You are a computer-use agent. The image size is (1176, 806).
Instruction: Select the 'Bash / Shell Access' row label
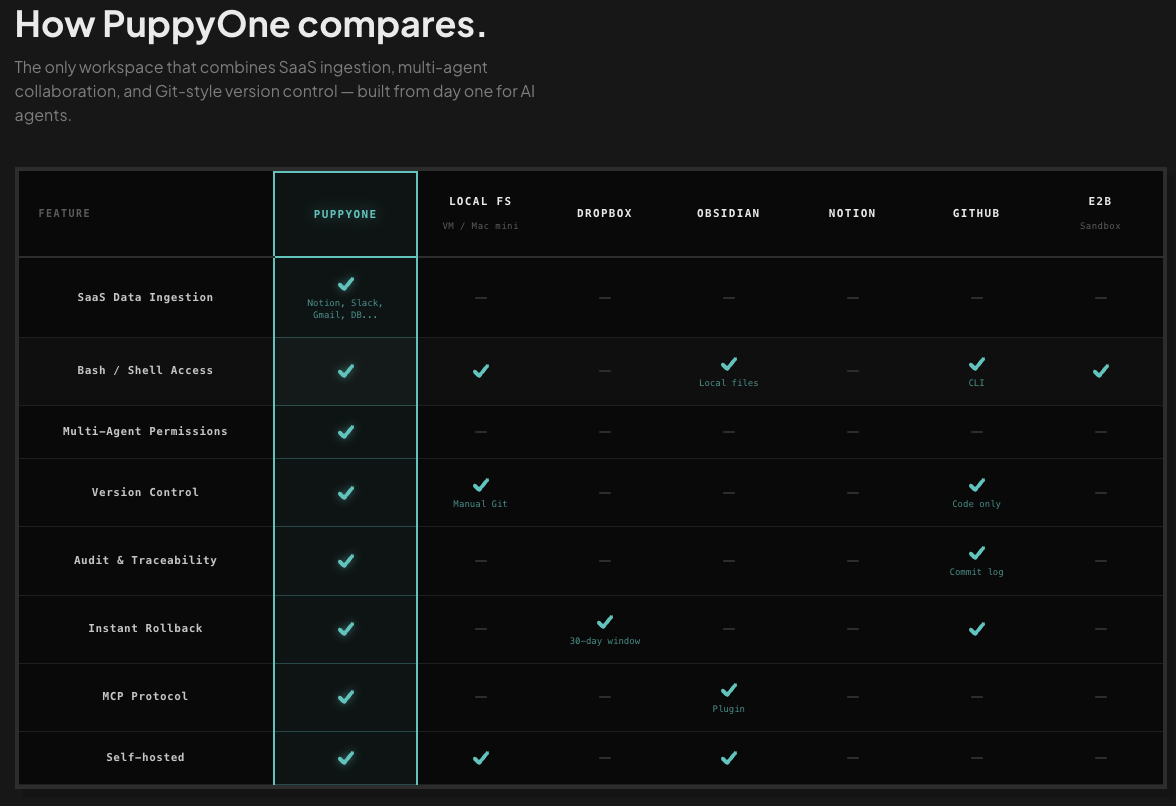click(146, 370)
